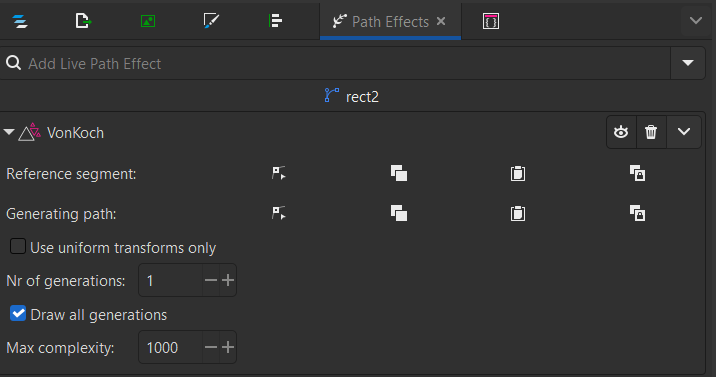Enable Use uniform transforms only checkbox
This screenshot has width=716, height=377.
tap(18, 246)
